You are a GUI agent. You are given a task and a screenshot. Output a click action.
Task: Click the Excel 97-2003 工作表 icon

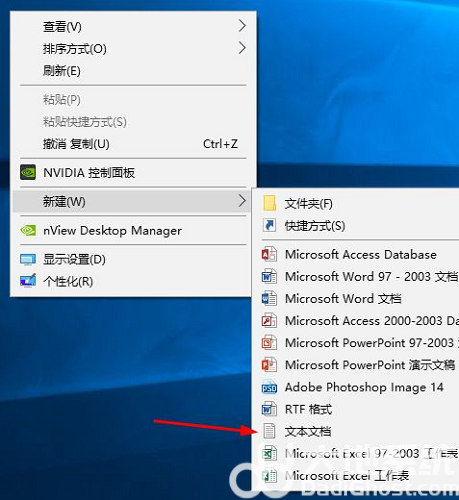[269, 453]
